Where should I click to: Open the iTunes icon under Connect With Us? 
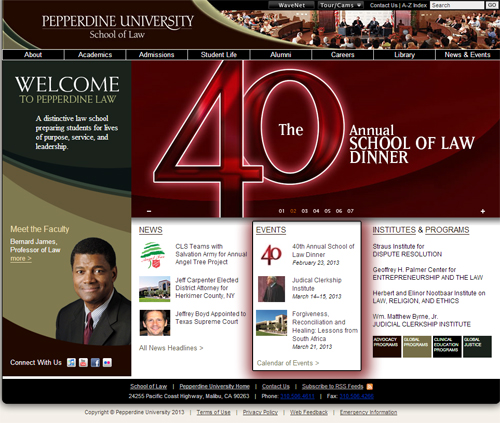coord(71,362)
